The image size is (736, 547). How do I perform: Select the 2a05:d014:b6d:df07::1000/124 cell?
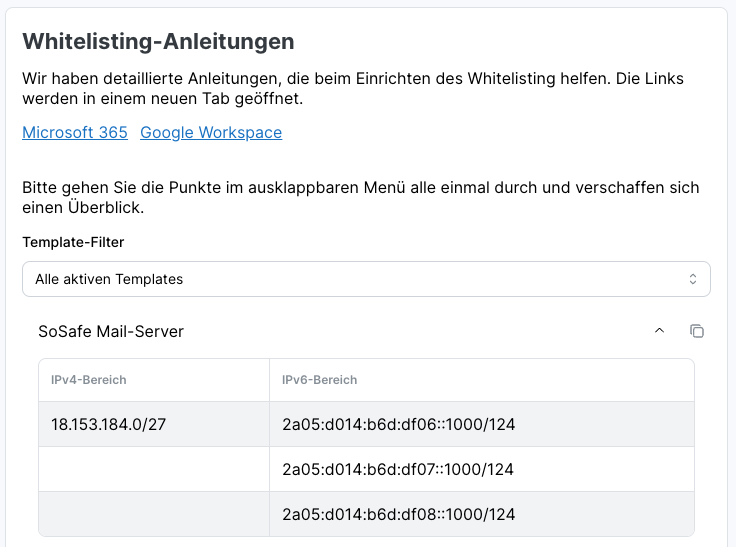click(x=399, y=469)
